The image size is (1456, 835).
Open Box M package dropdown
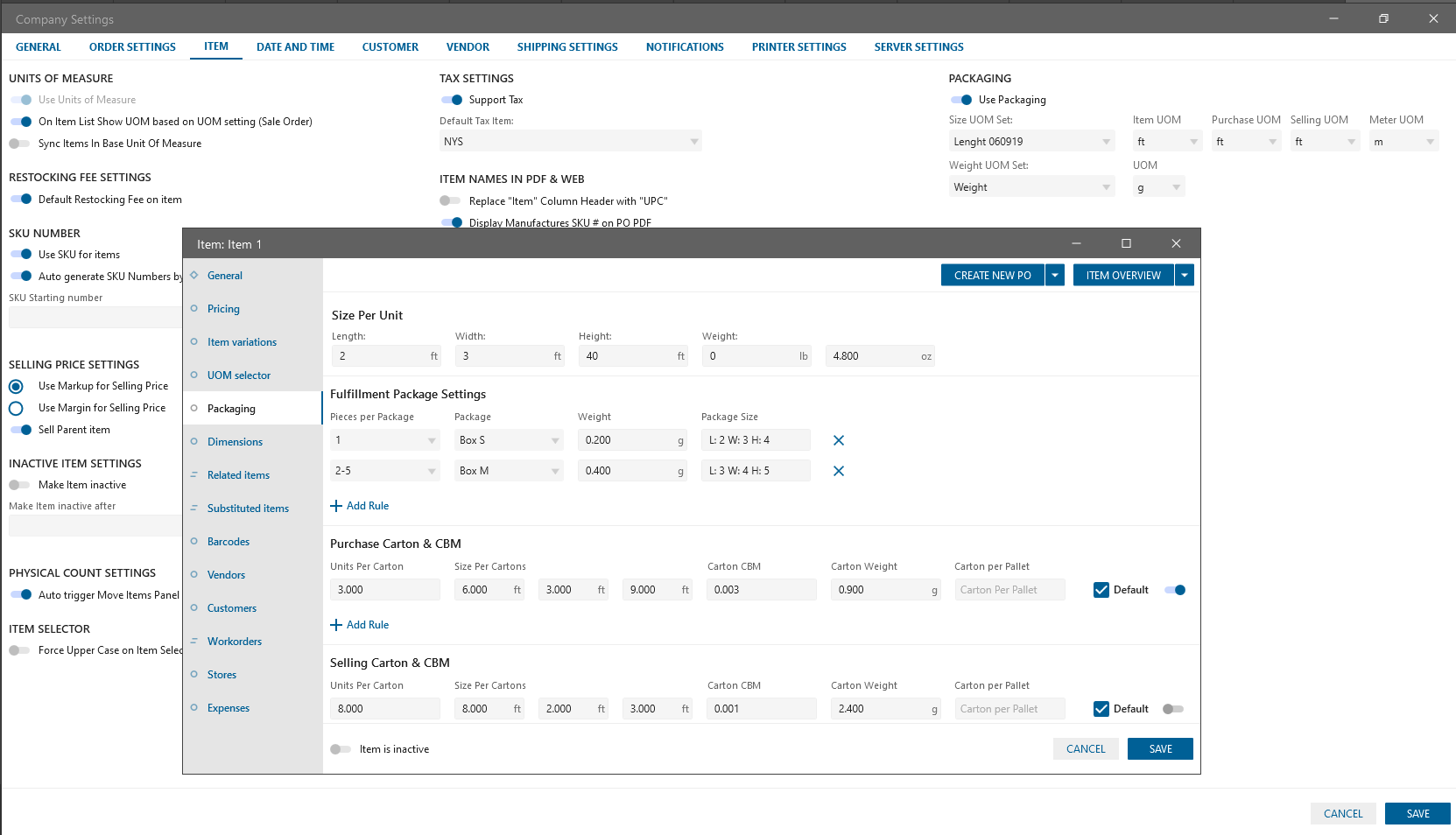click(x=509, y=471)
